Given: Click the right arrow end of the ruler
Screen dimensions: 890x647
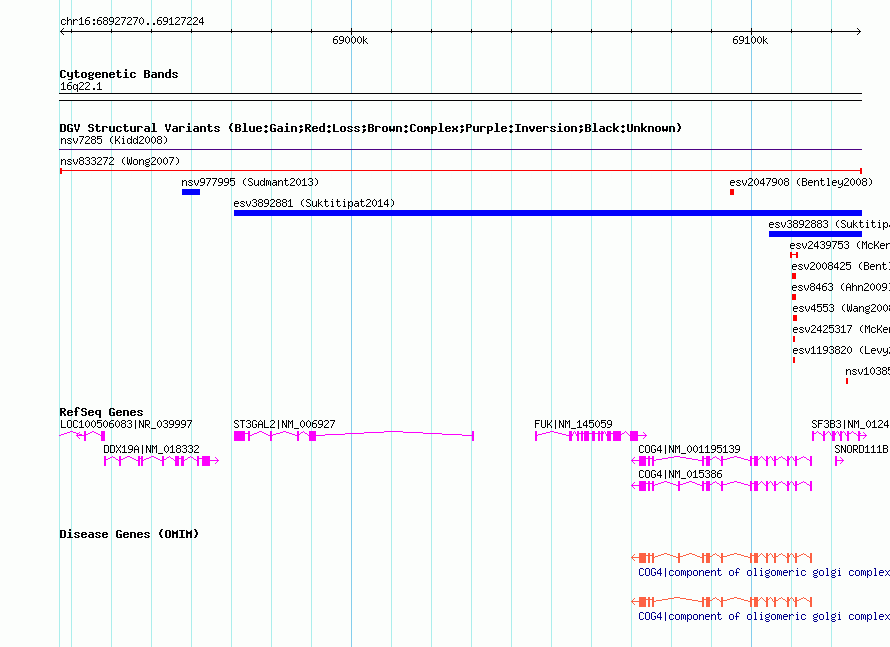Looking at the screenshot, I should [859, 31].
